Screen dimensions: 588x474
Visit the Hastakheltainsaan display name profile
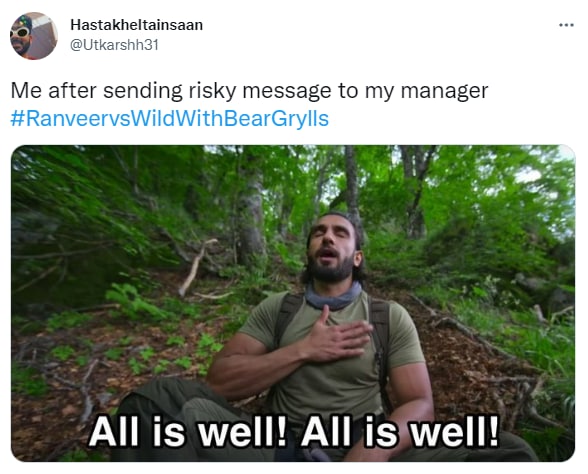coord(136,25)
